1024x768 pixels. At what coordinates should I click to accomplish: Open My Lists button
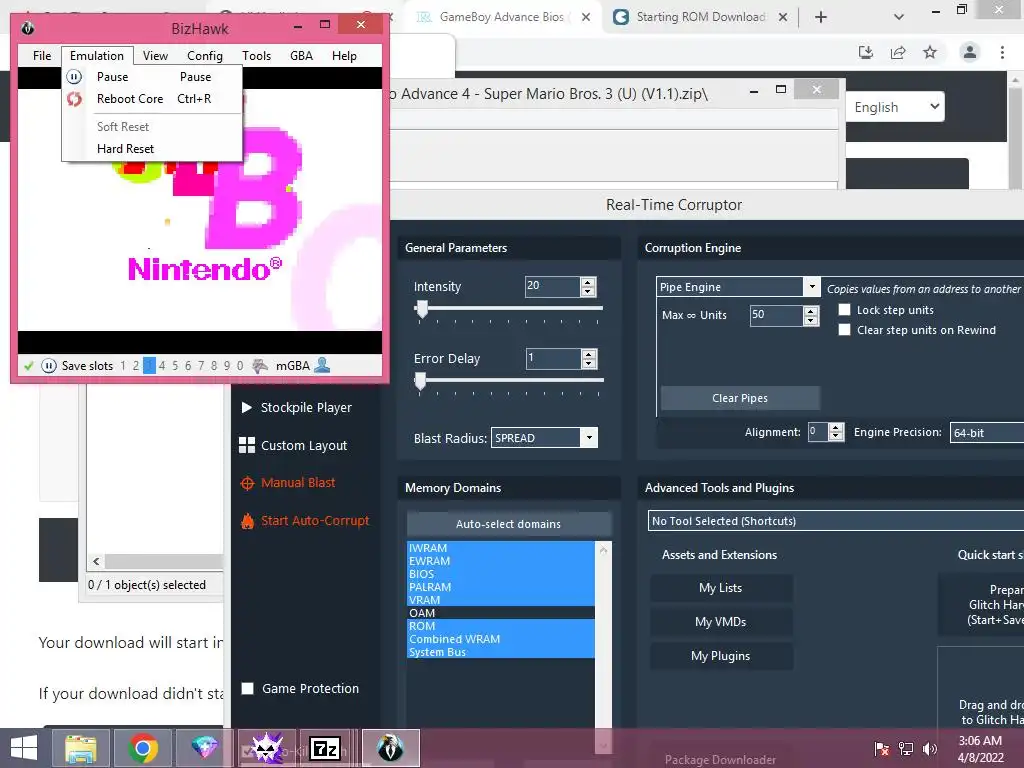(721, 588)
